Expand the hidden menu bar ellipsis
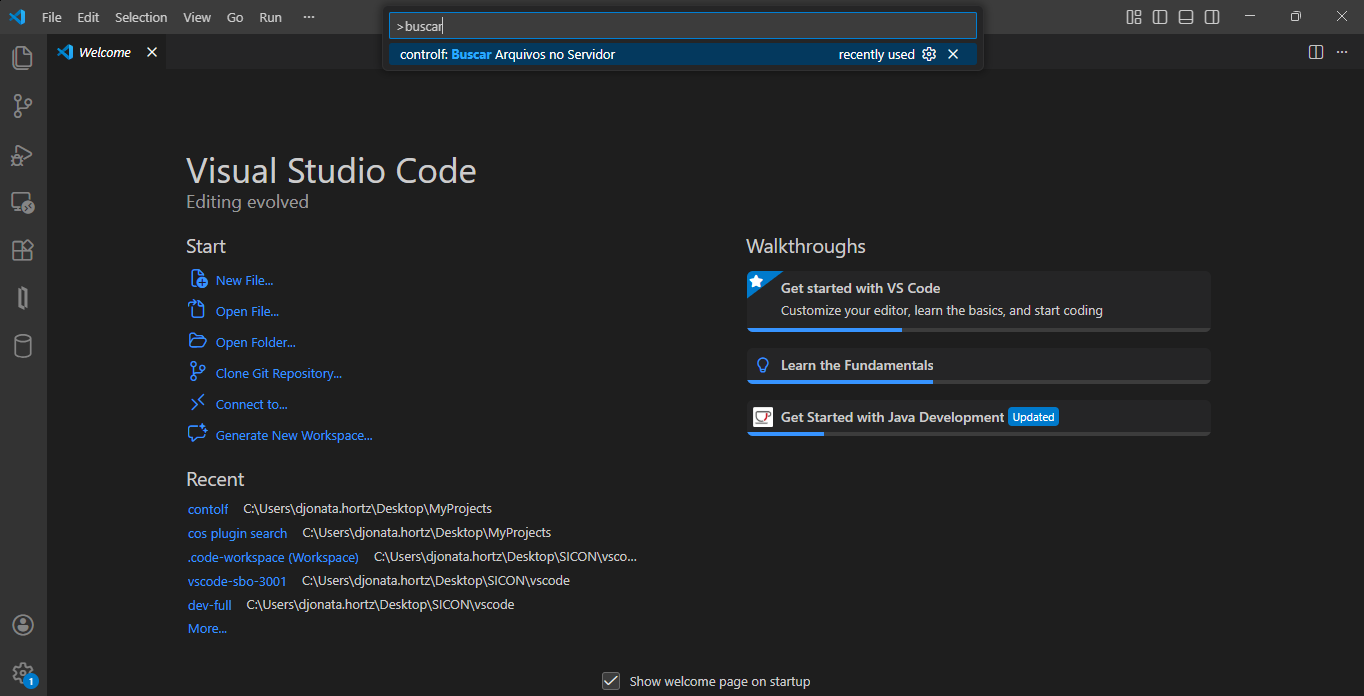 pyautogui.click(x=309, y=17)
